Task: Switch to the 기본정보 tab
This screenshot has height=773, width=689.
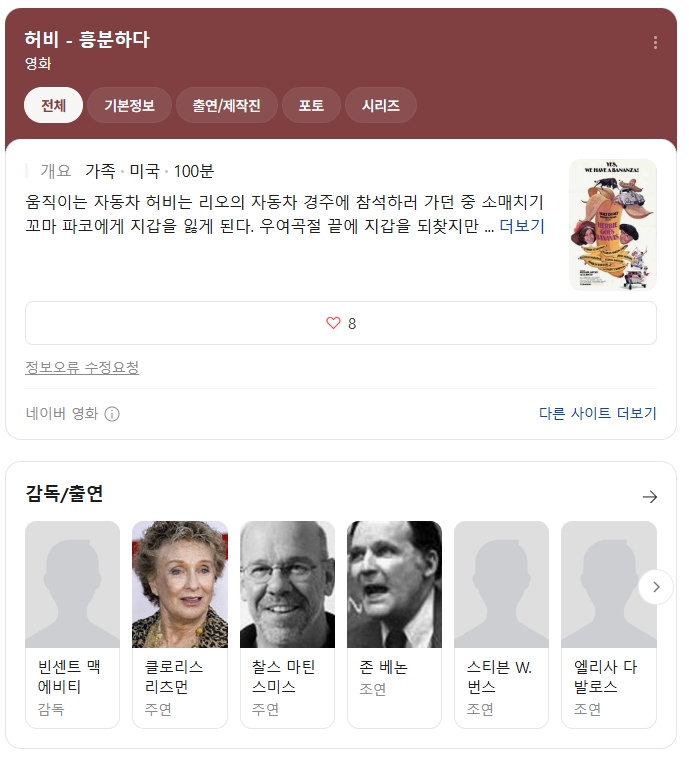Action: (x=130, y=105)
